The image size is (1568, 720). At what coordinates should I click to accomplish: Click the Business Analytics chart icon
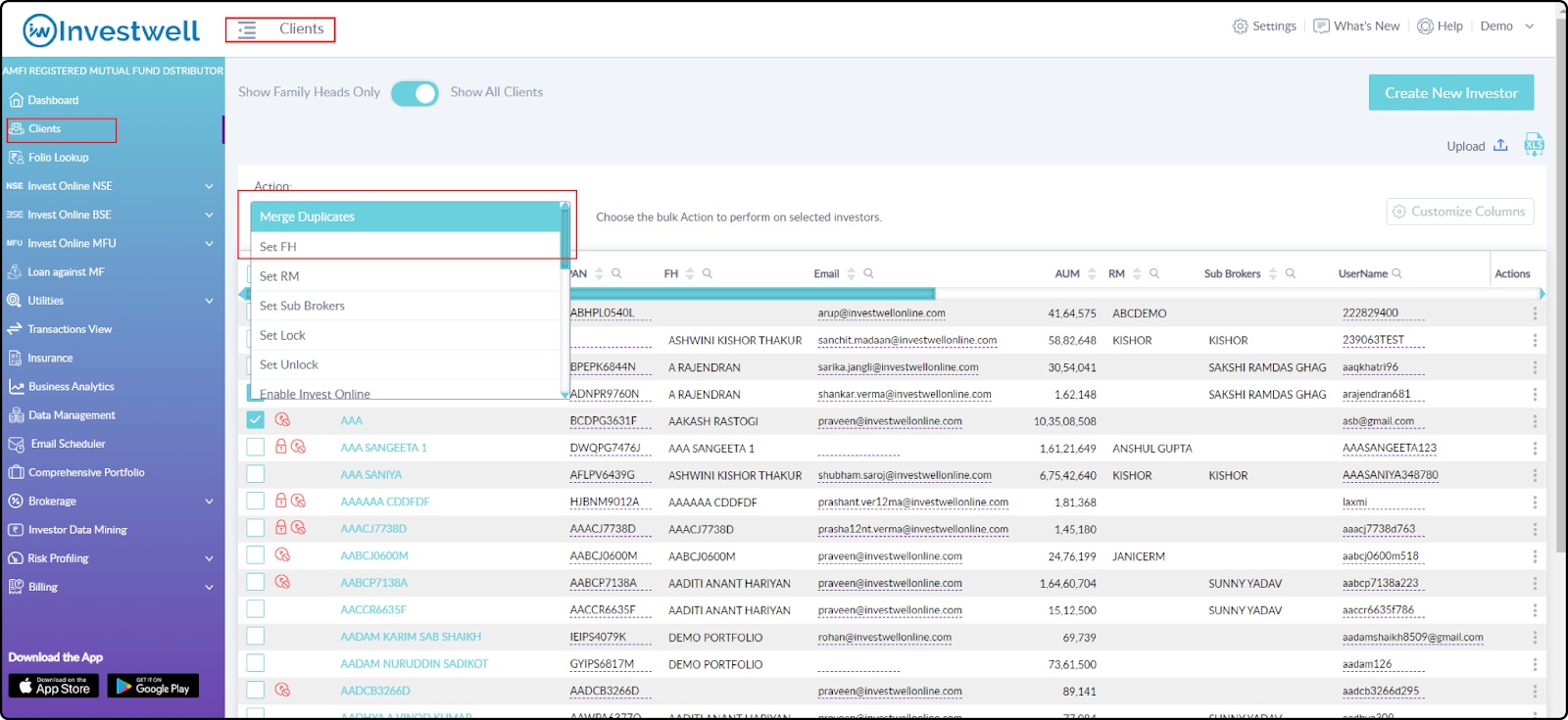16,387
